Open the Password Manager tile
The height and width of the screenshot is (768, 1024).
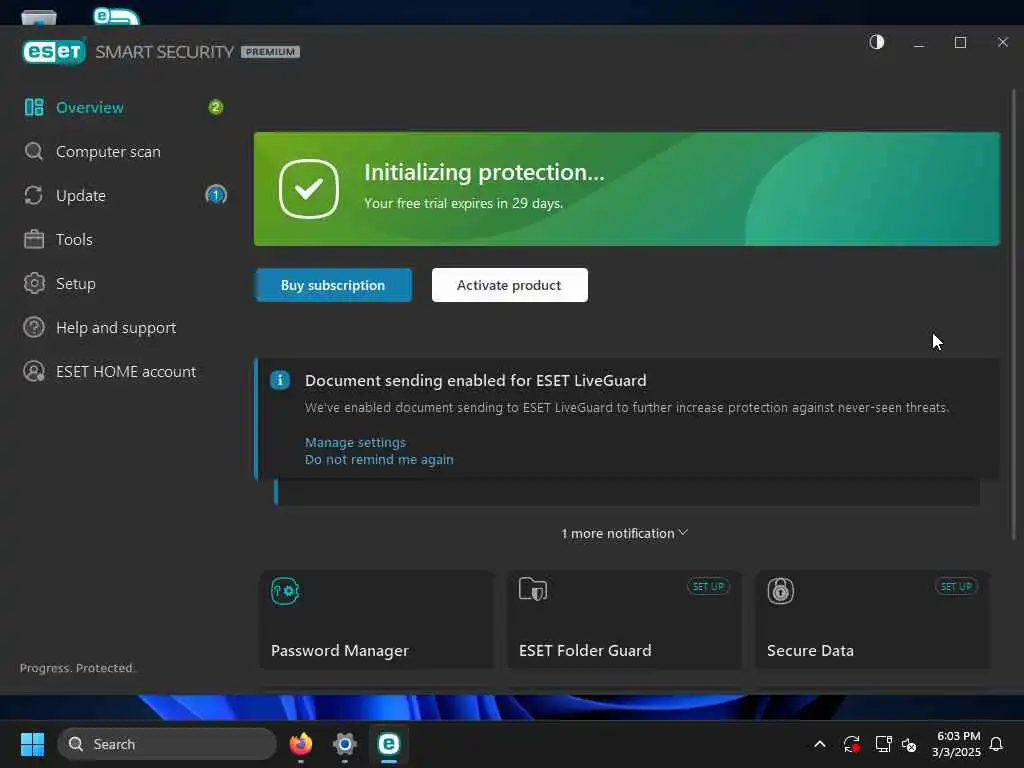tap(377, 620)
